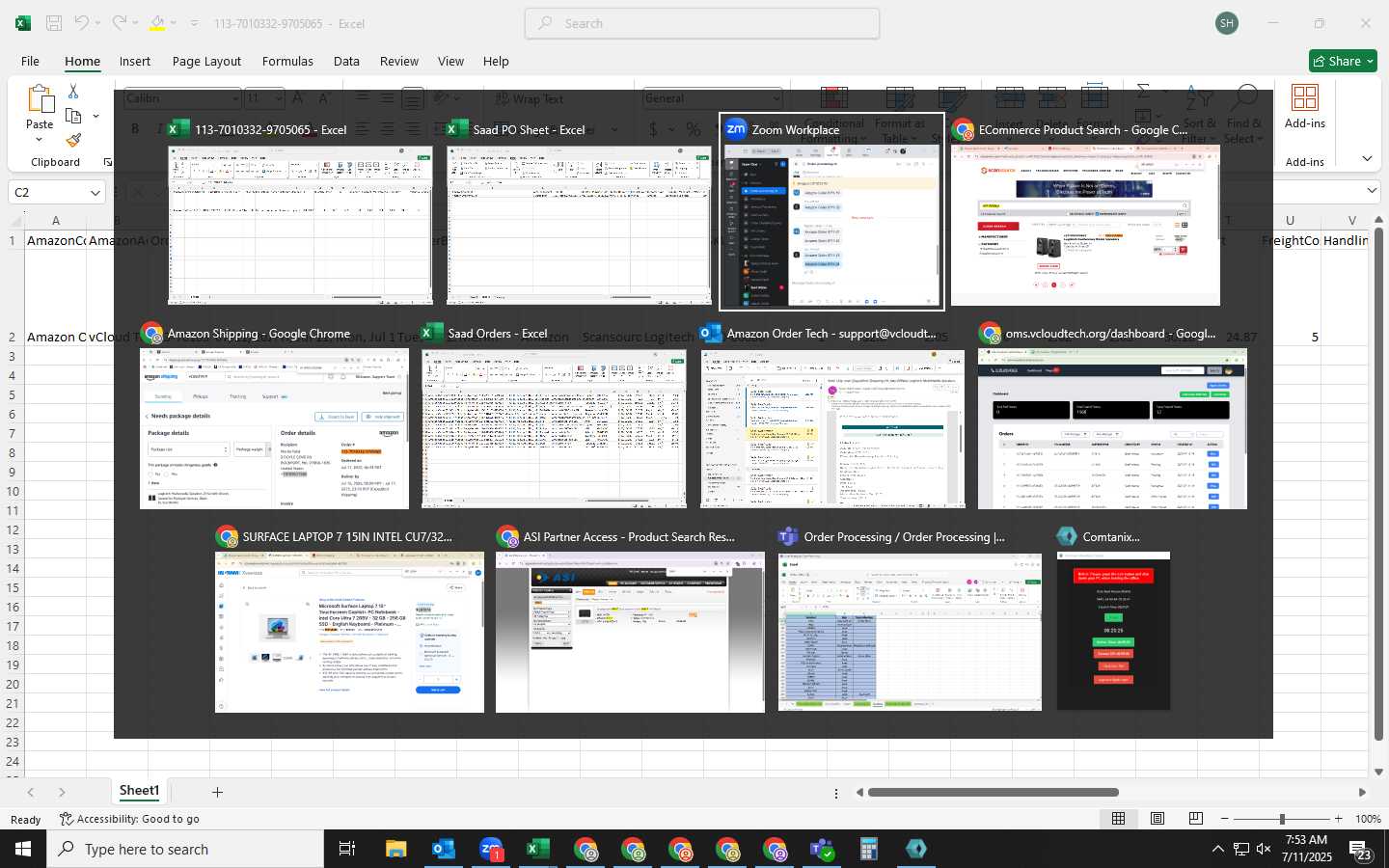
Task: Click the Cut scissors icon in Clipboard
Action: pos(73,91)
